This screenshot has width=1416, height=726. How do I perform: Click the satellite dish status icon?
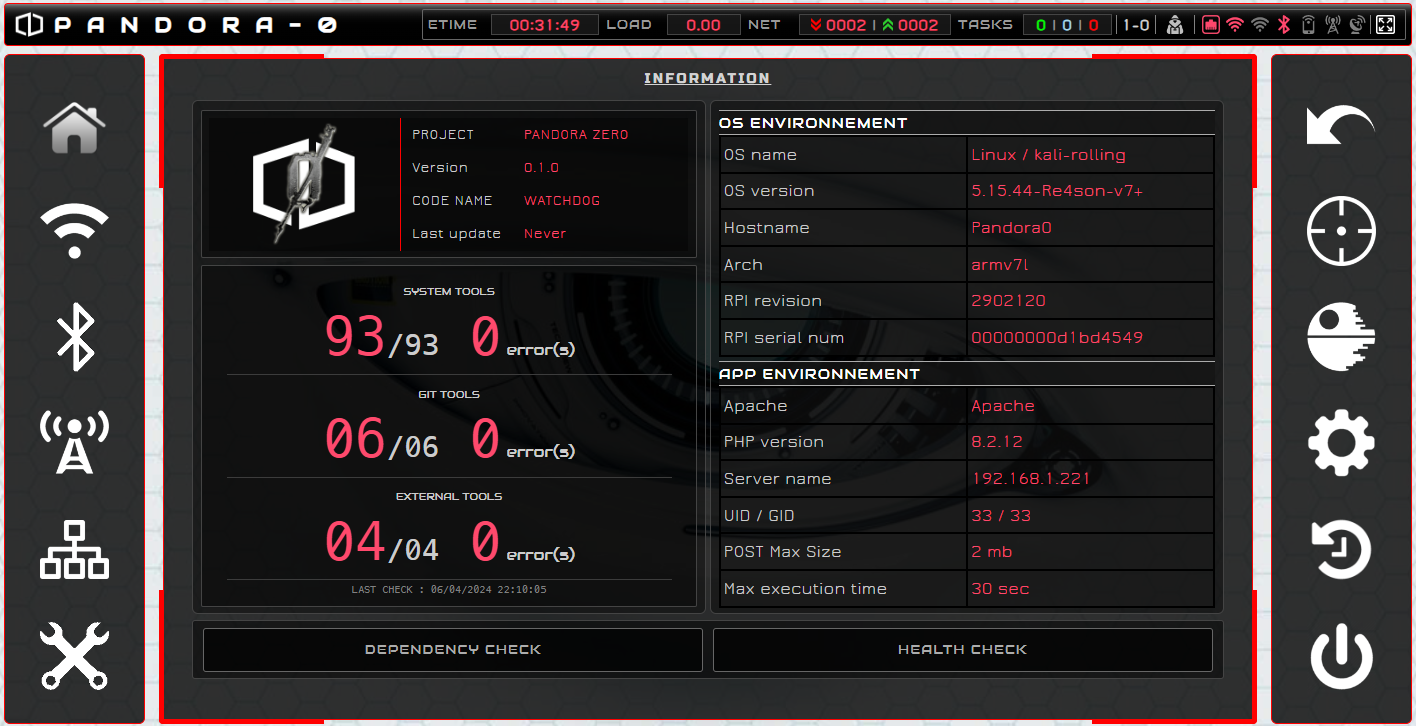point(1358,25)
